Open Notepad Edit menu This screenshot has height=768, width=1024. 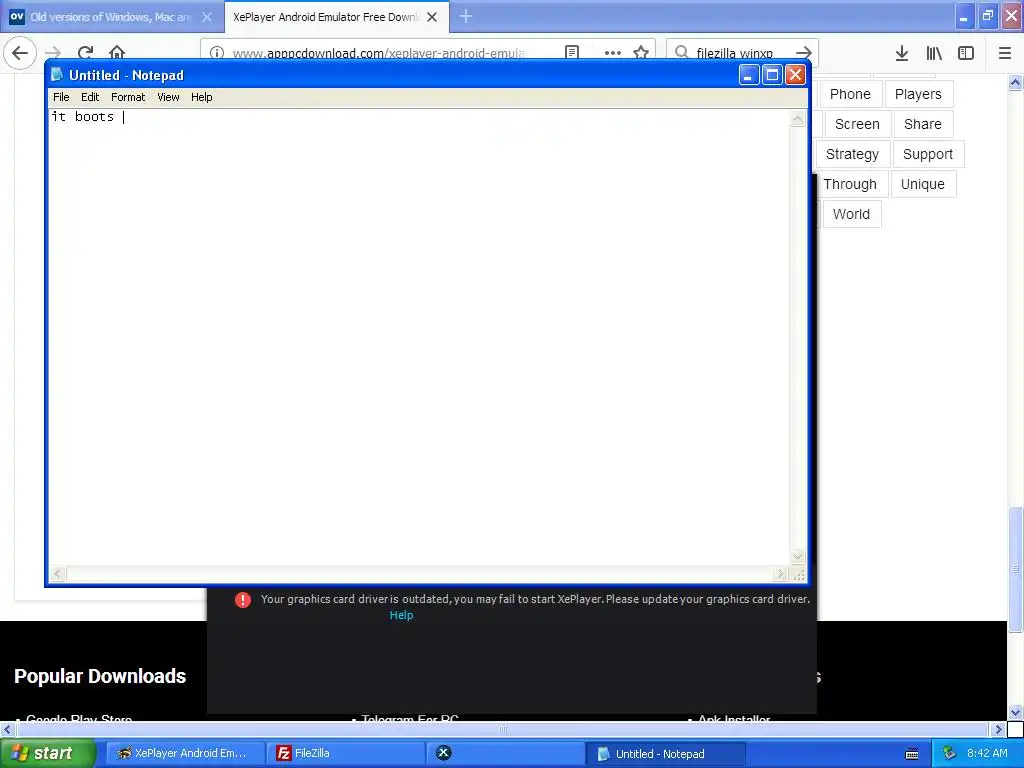point(90,97)
